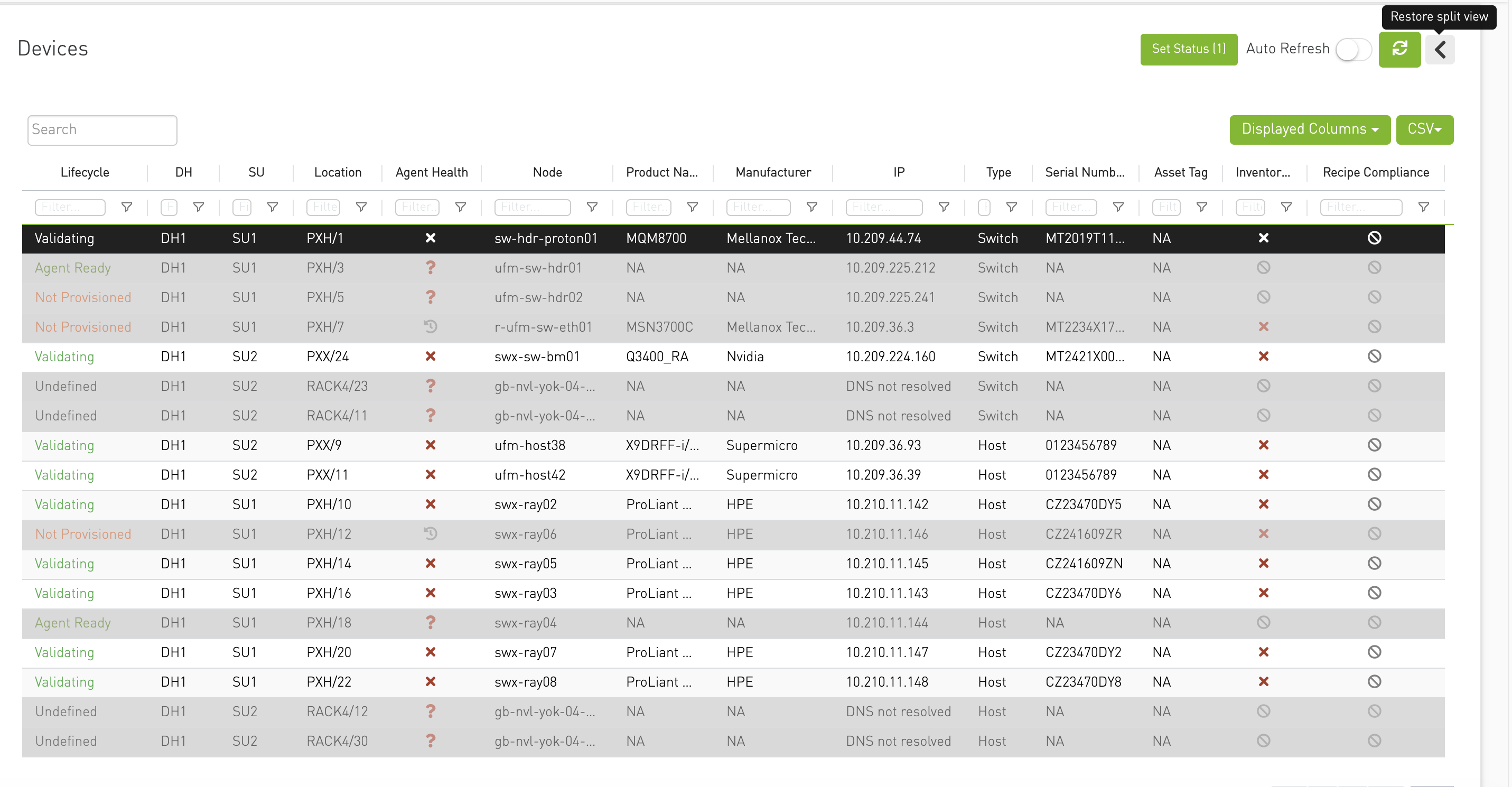Sort by Recipe Compliance column header
This screenshot has width=1512, height=787.
[x=1375, y=172]
